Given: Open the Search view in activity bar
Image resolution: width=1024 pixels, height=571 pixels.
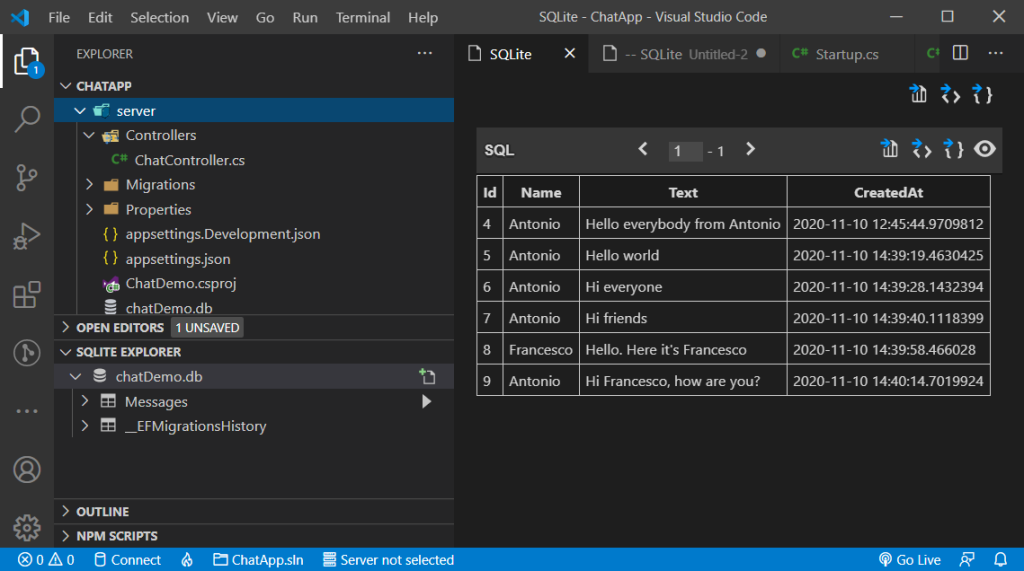Looking at the screenshot, I should (27, 120).
